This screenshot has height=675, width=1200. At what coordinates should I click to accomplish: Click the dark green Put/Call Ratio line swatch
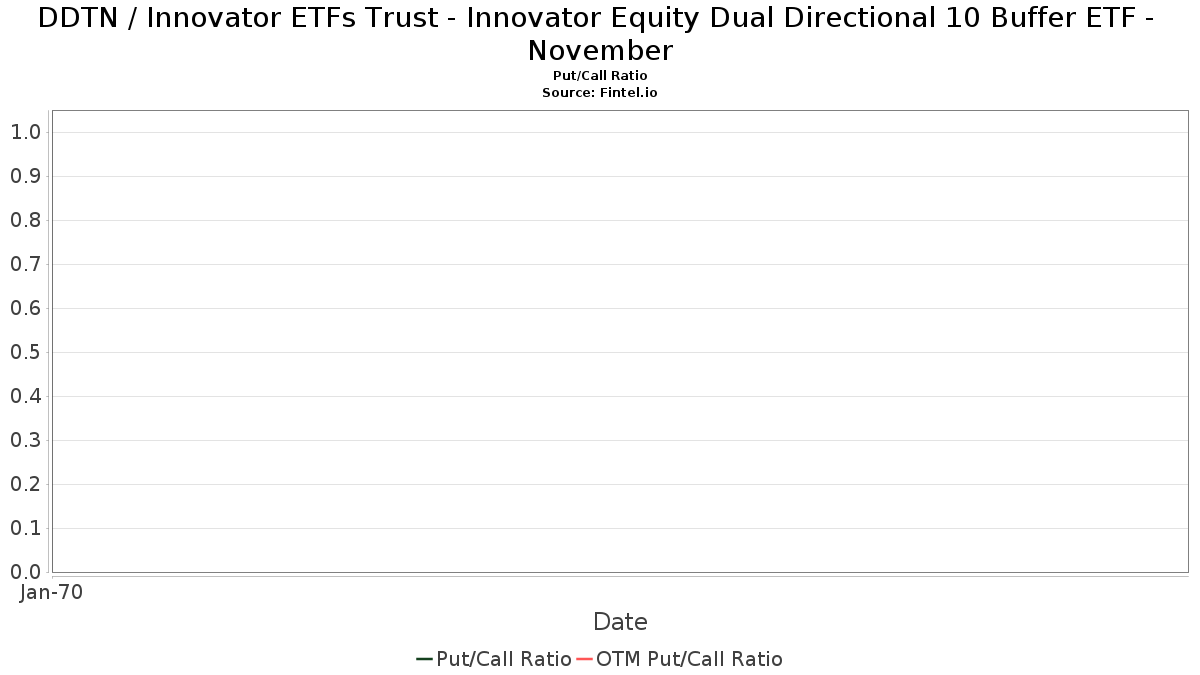tap(424, 659)
